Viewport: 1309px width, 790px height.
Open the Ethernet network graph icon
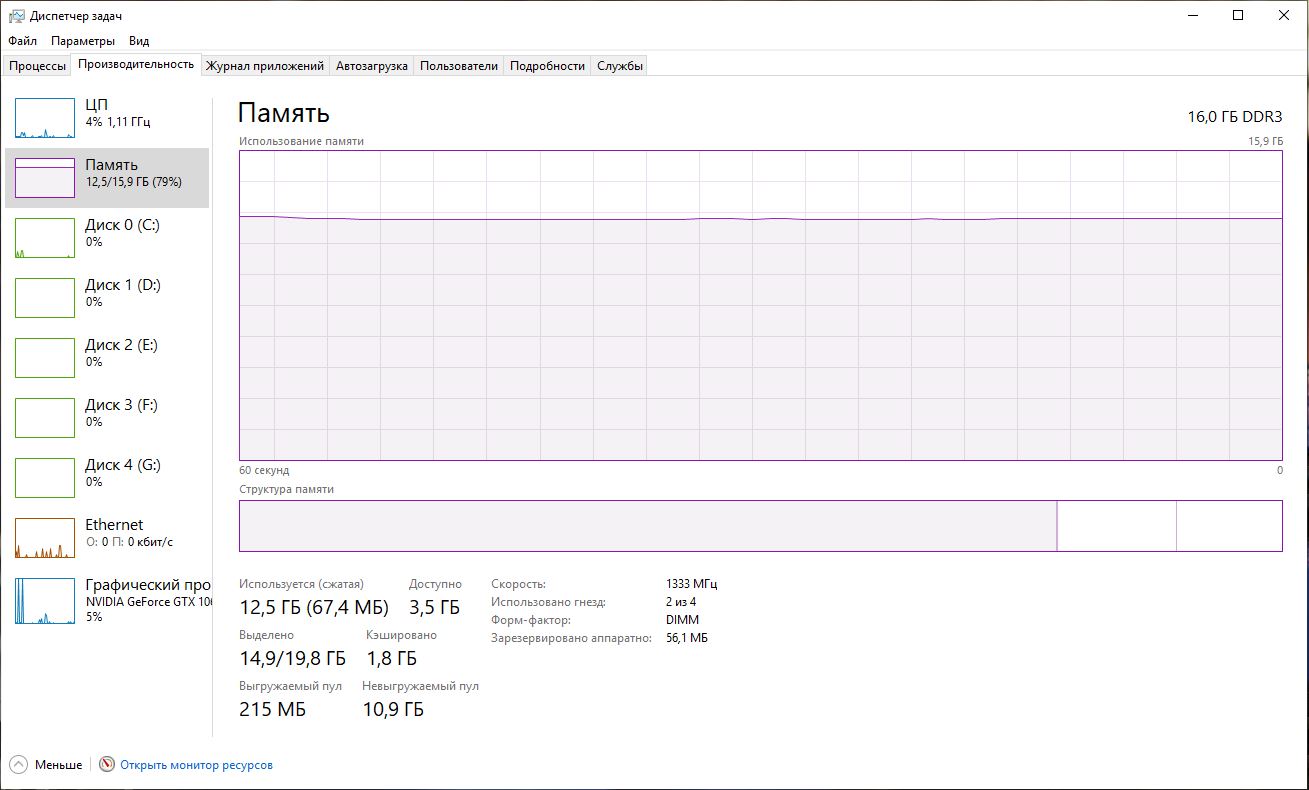(45, 538)
